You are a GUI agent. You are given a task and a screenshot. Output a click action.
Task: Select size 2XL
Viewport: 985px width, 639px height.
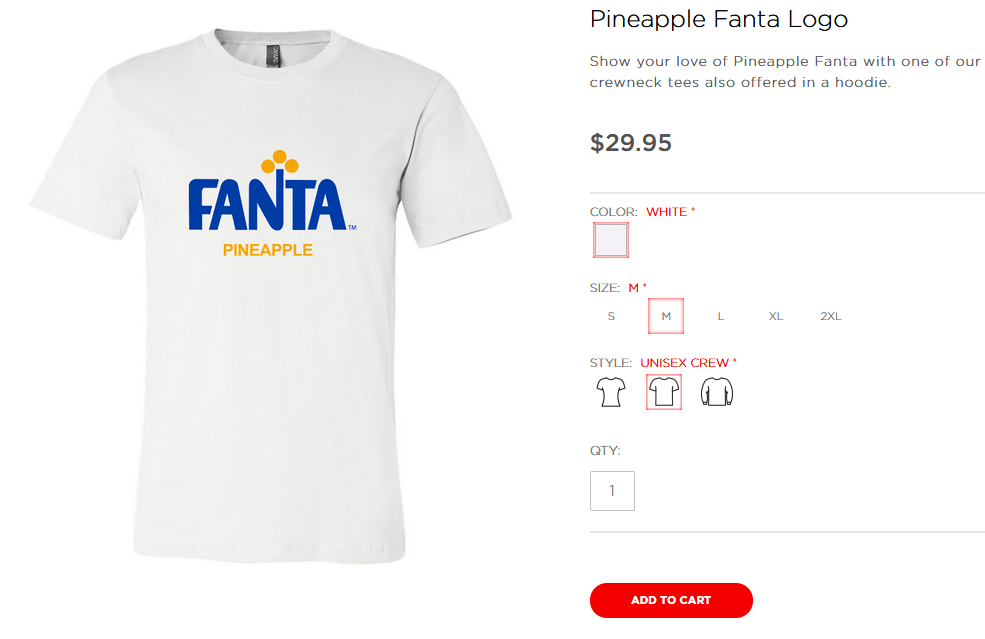(830, 316)
